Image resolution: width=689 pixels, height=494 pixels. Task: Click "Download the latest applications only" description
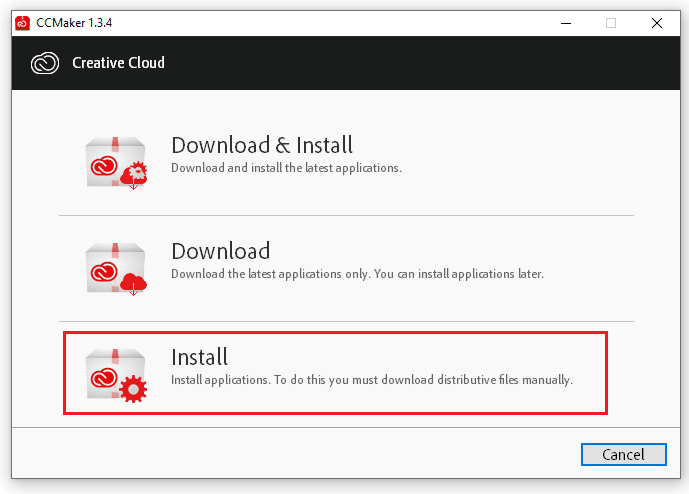click(357, 274)
